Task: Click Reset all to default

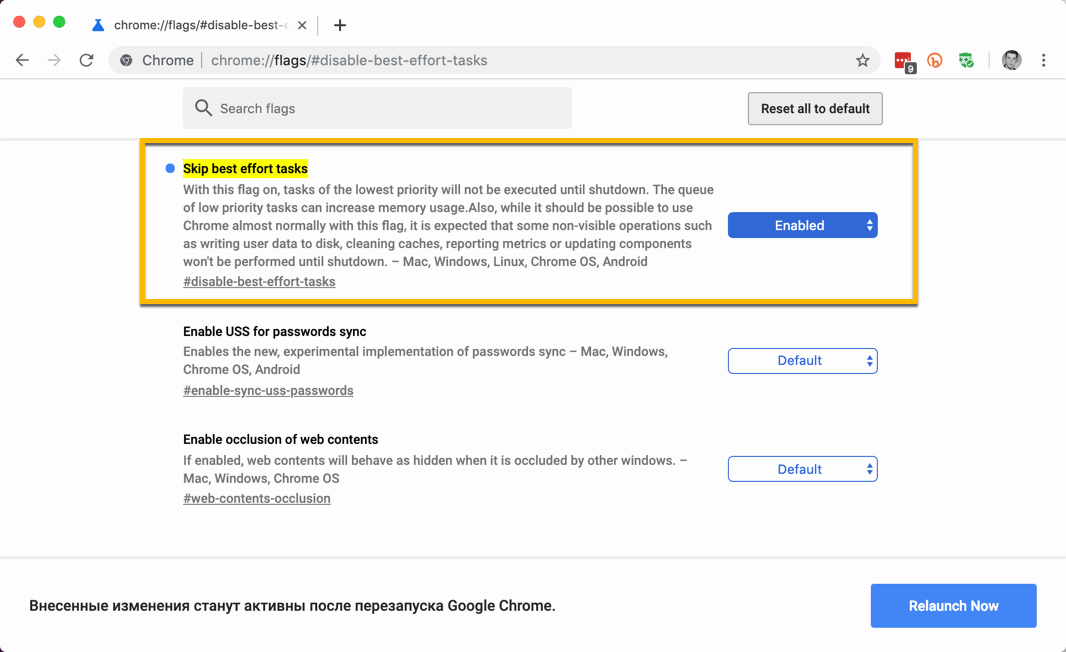Action: click(814, 108)
